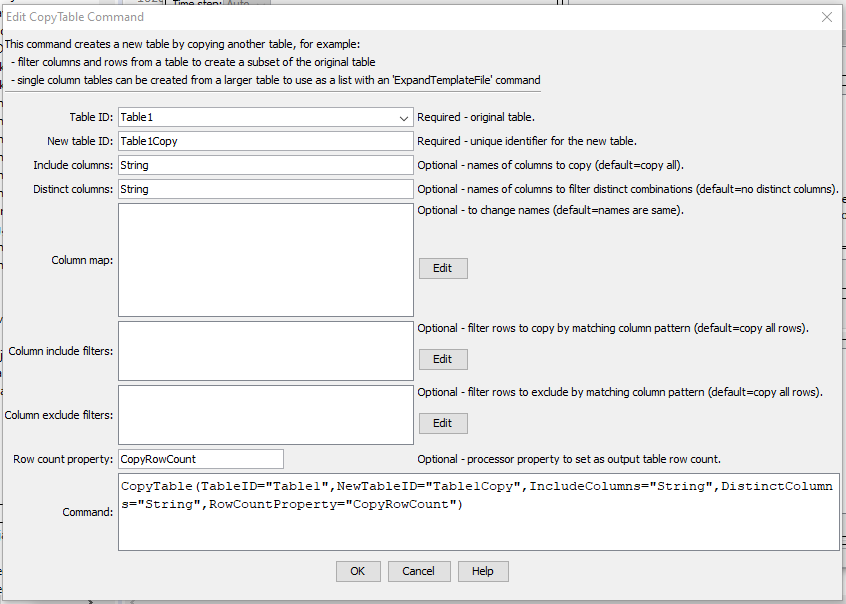This screenshot has width=846, height=604.
Task: Click the Row count property field
Action: (x=201, y=459)
